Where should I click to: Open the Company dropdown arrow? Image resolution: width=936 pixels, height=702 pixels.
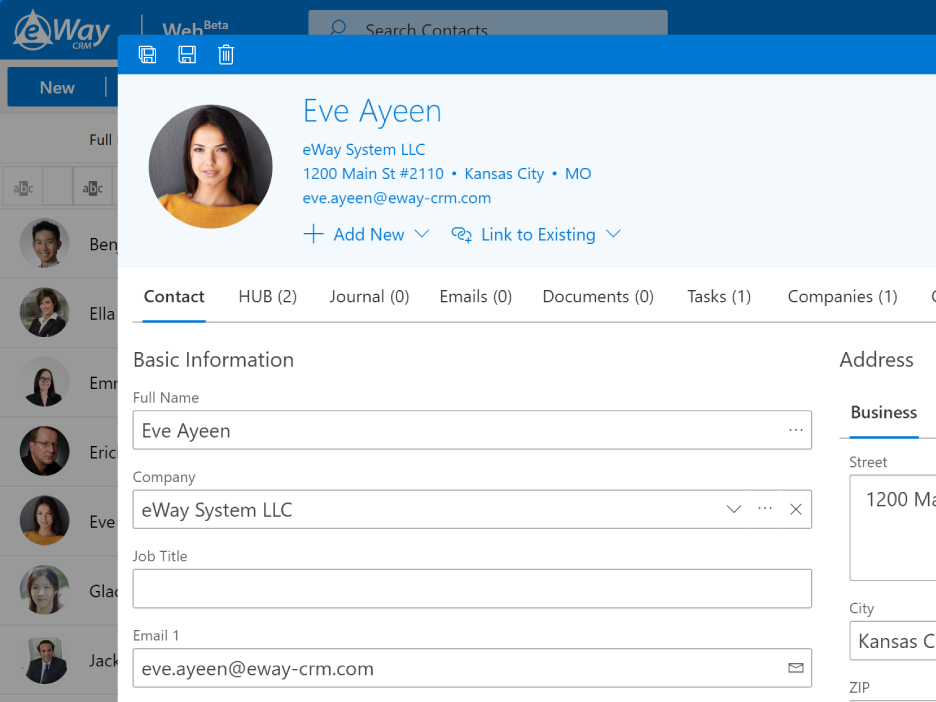click(x=734, y=509)
